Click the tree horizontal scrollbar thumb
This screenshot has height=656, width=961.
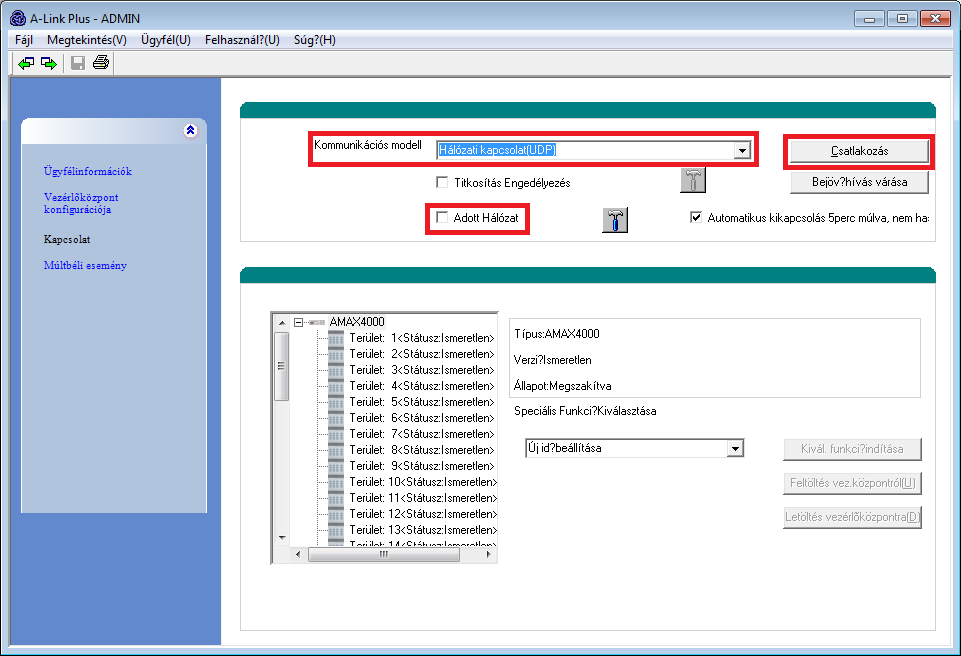coord(384,554)
